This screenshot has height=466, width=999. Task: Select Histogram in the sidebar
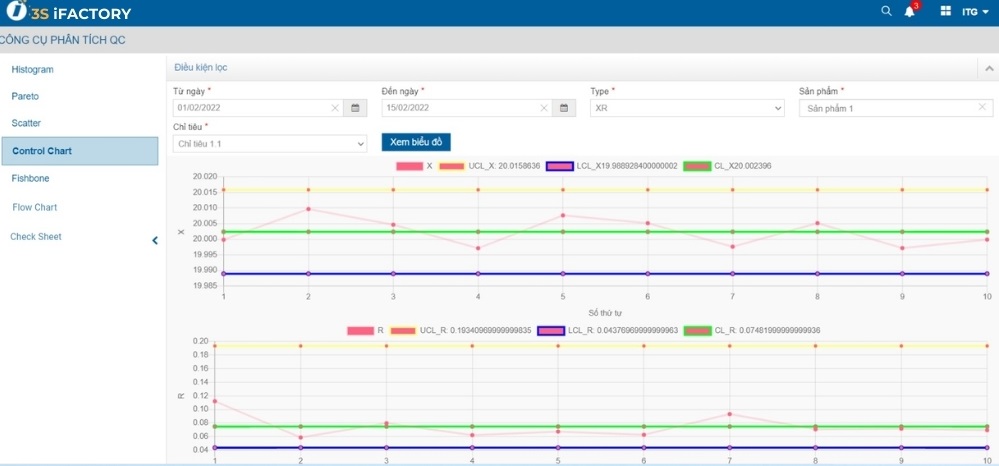pyautogui.click(x=33, y=70)
